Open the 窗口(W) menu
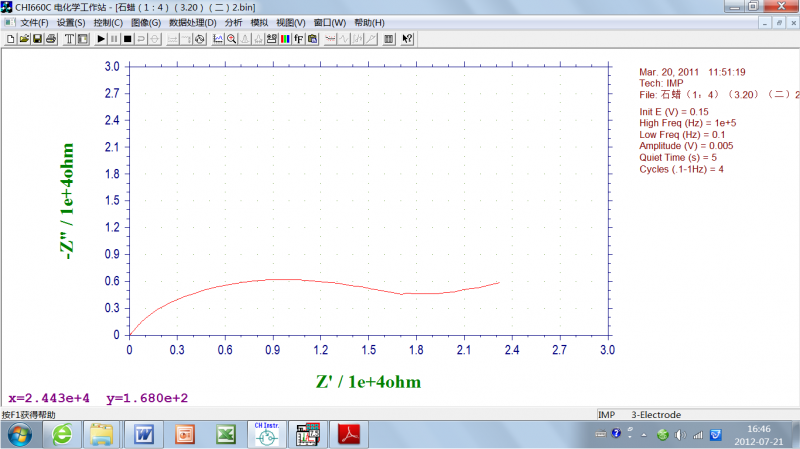800x449 pixels. 330,22
